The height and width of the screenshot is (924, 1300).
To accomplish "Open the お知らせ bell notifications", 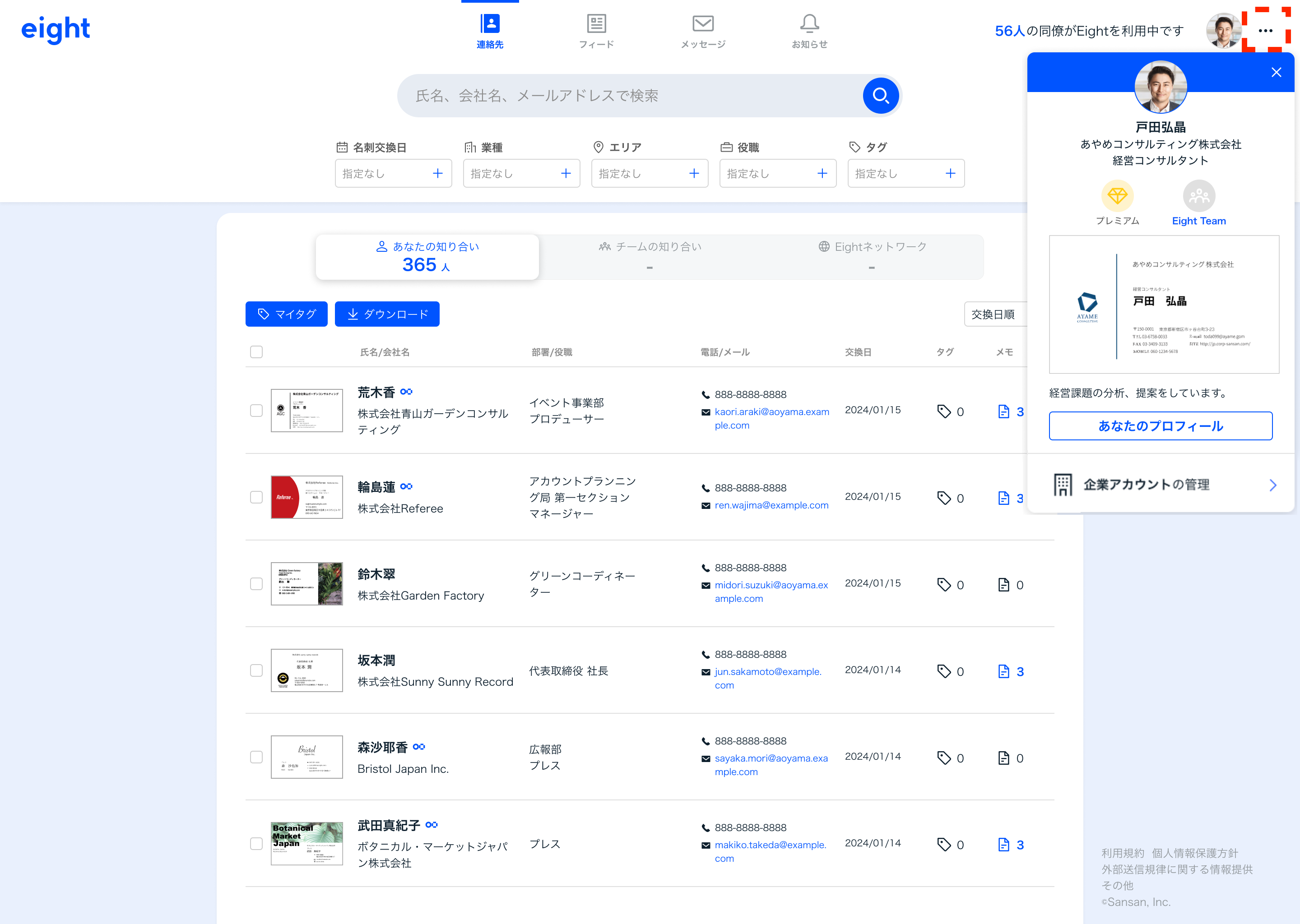I will tap(809, 24).
